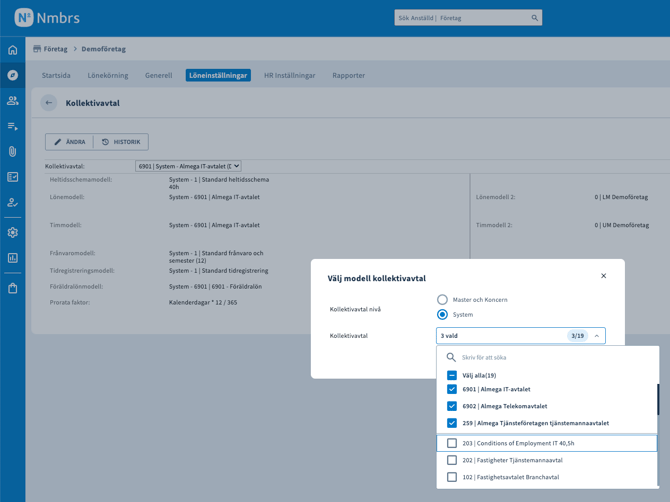Open the reports chart icon in the sidebar

13,258
